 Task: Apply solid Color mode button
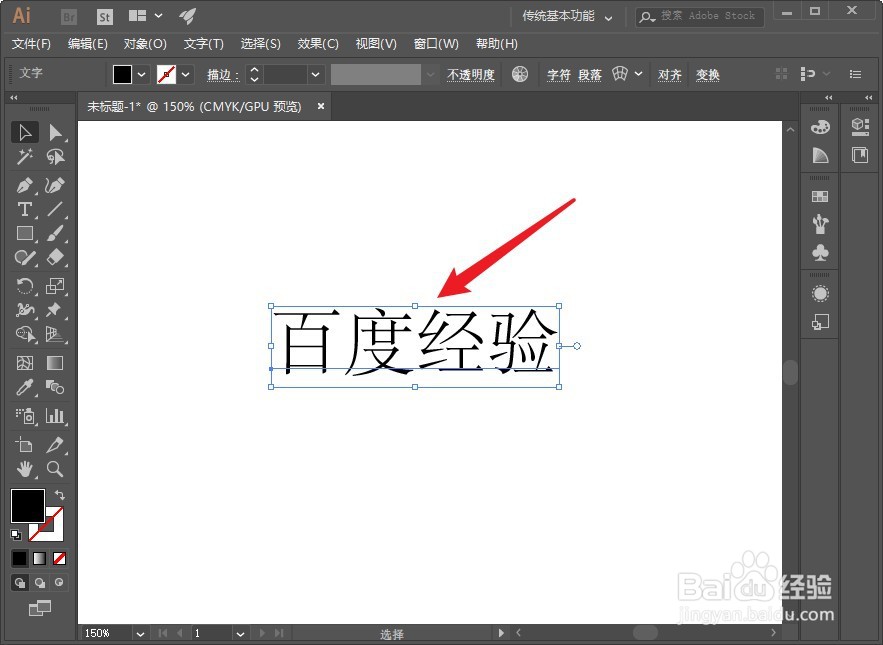pos(19,558)
